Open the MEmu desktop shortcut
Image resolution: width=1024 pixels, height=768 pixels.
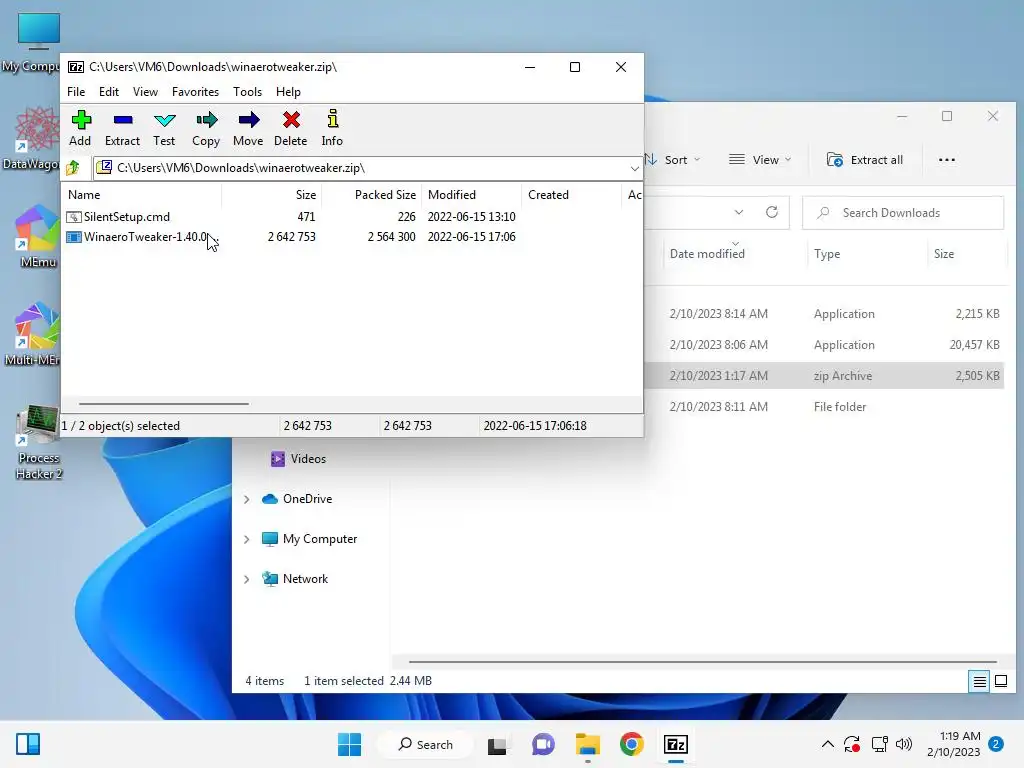[37, 237]
